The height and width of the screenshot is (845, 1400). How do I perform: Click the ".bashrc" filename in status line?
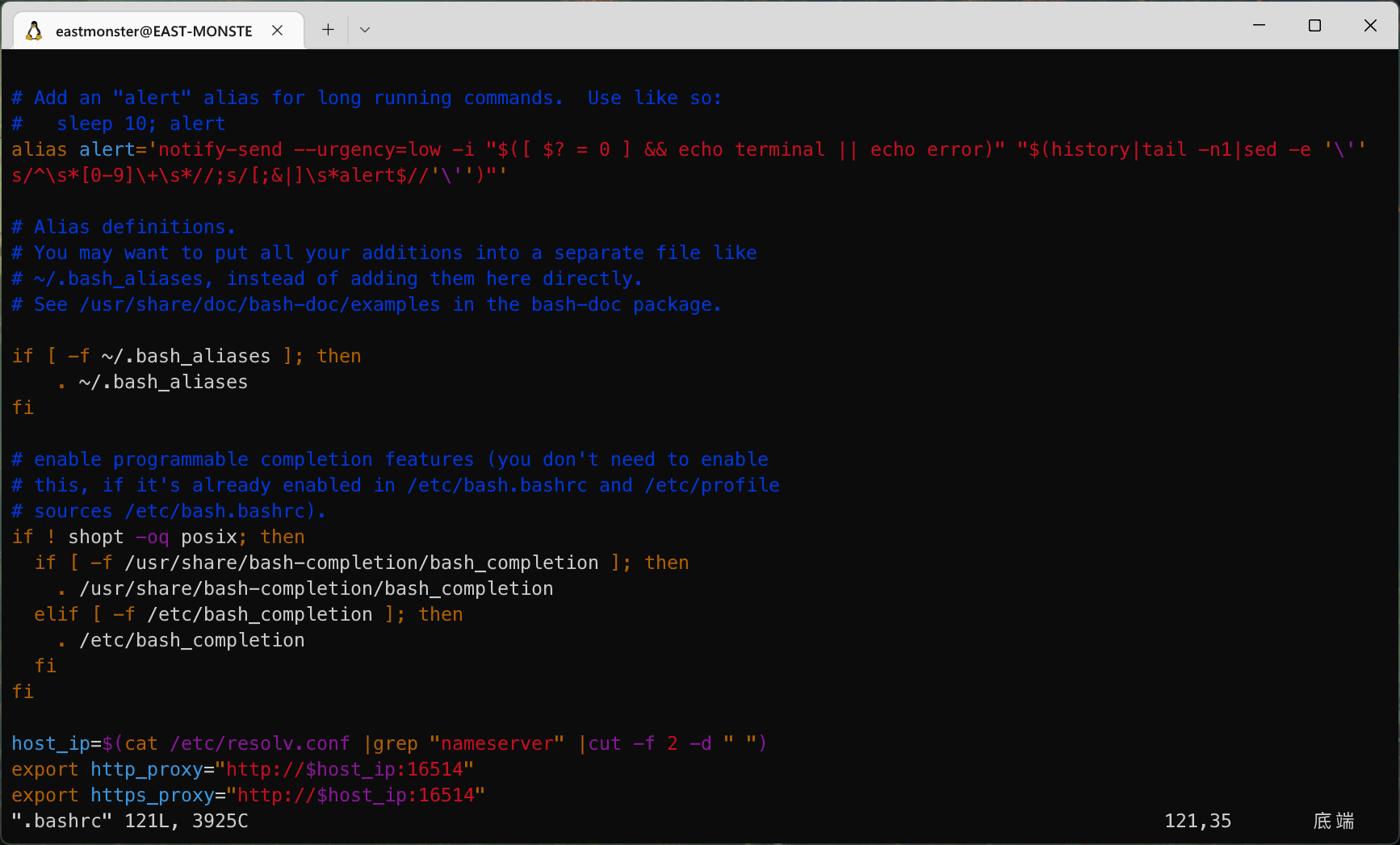(61, 821)
